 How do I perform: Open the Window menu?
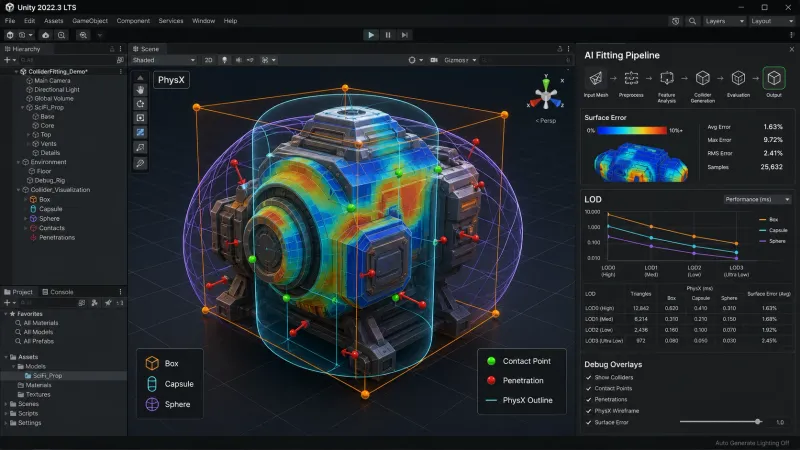coord(204,21)
